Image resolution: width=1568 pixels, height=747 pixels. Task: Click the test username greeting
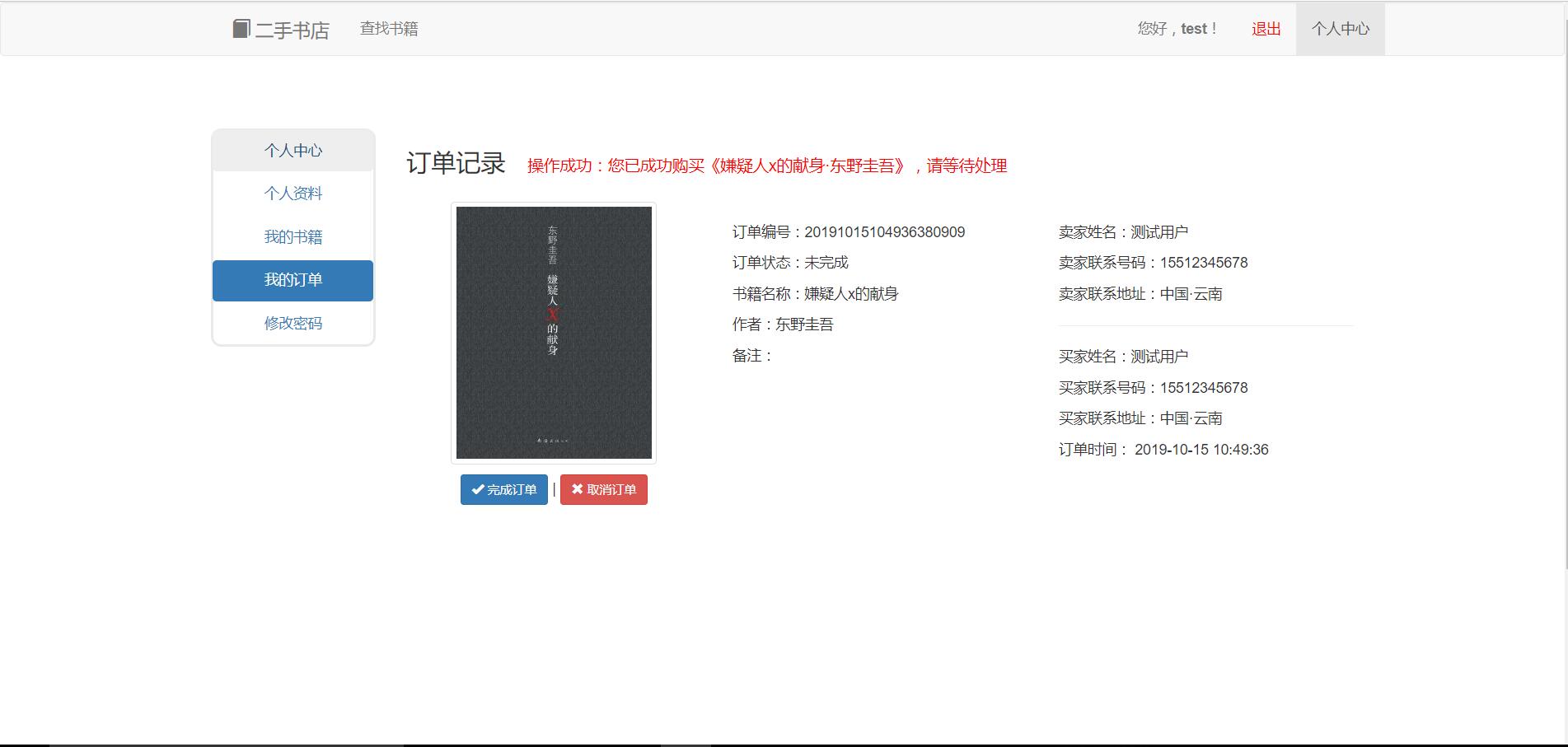click(1177, 29)
